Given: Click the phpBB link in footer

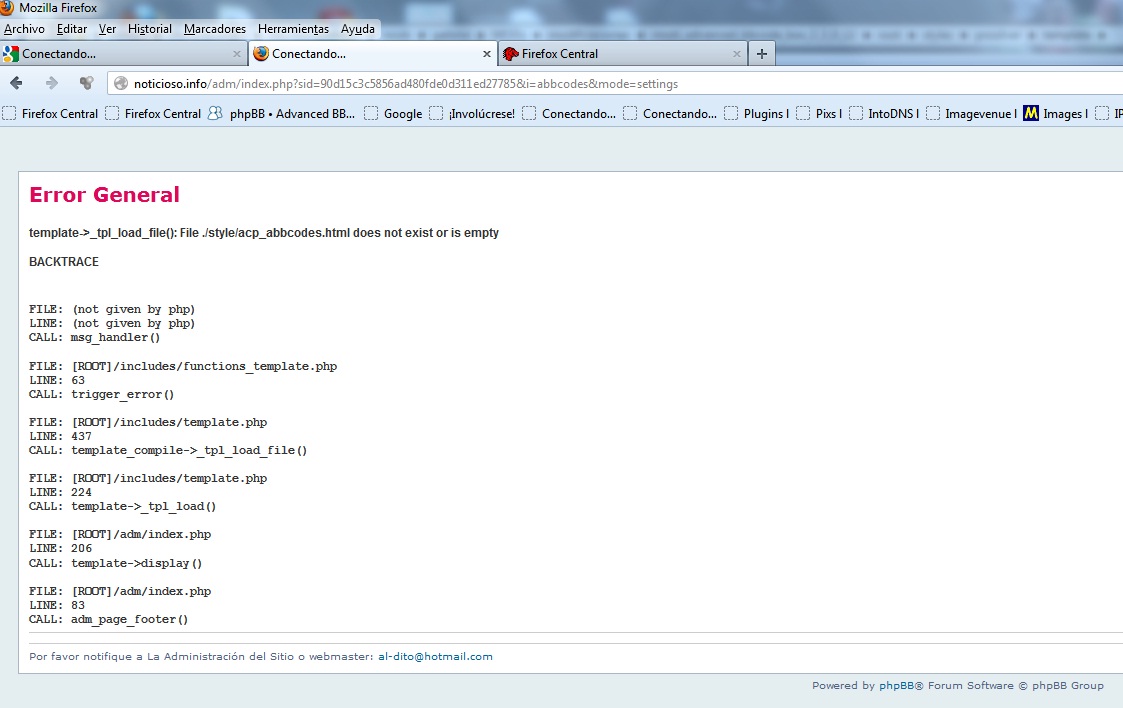Looking at the screenshot, I should (x=897, y=685).
